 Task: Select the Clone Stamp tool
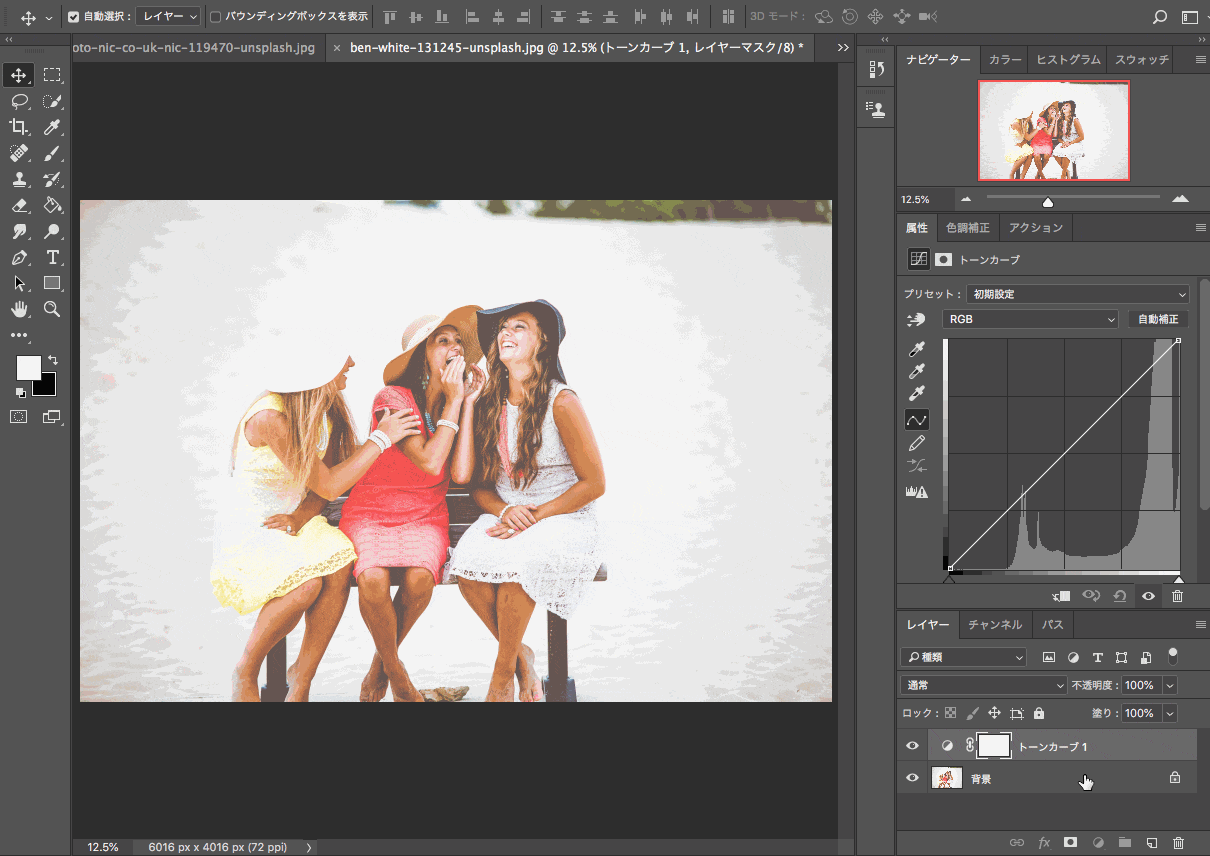(19, 179)
